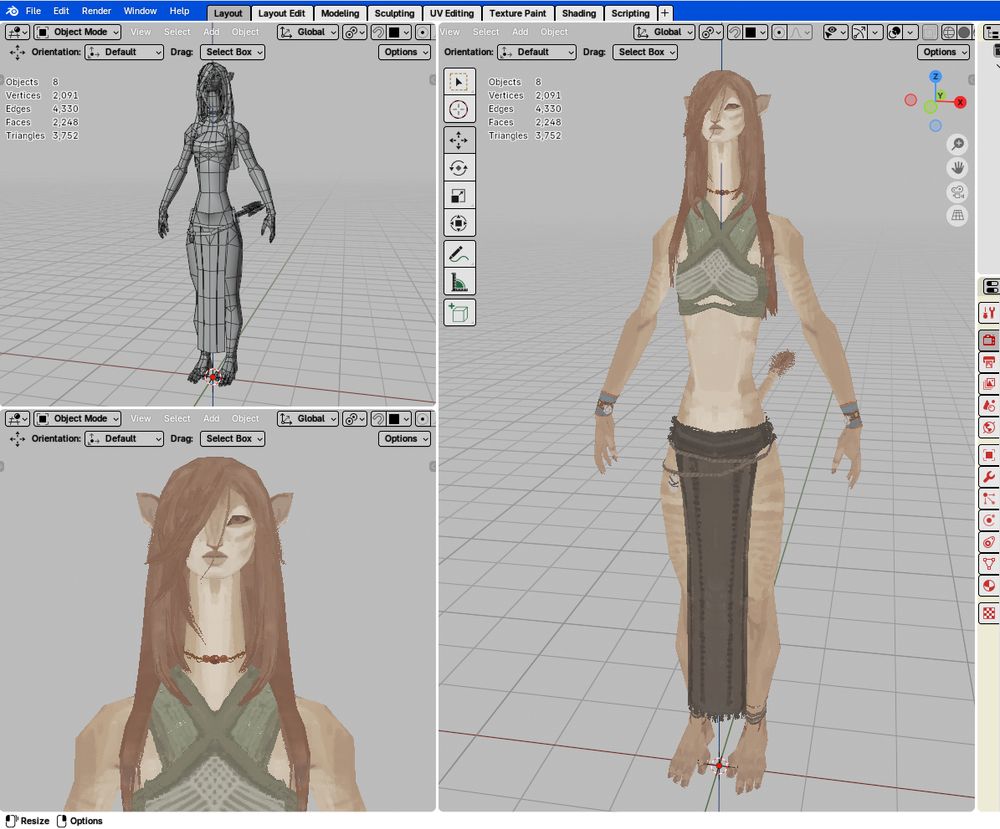The height and width of the screenshot is (829, 1000).
Task: Add a new workspace with plus button
Action: point(664,13)
